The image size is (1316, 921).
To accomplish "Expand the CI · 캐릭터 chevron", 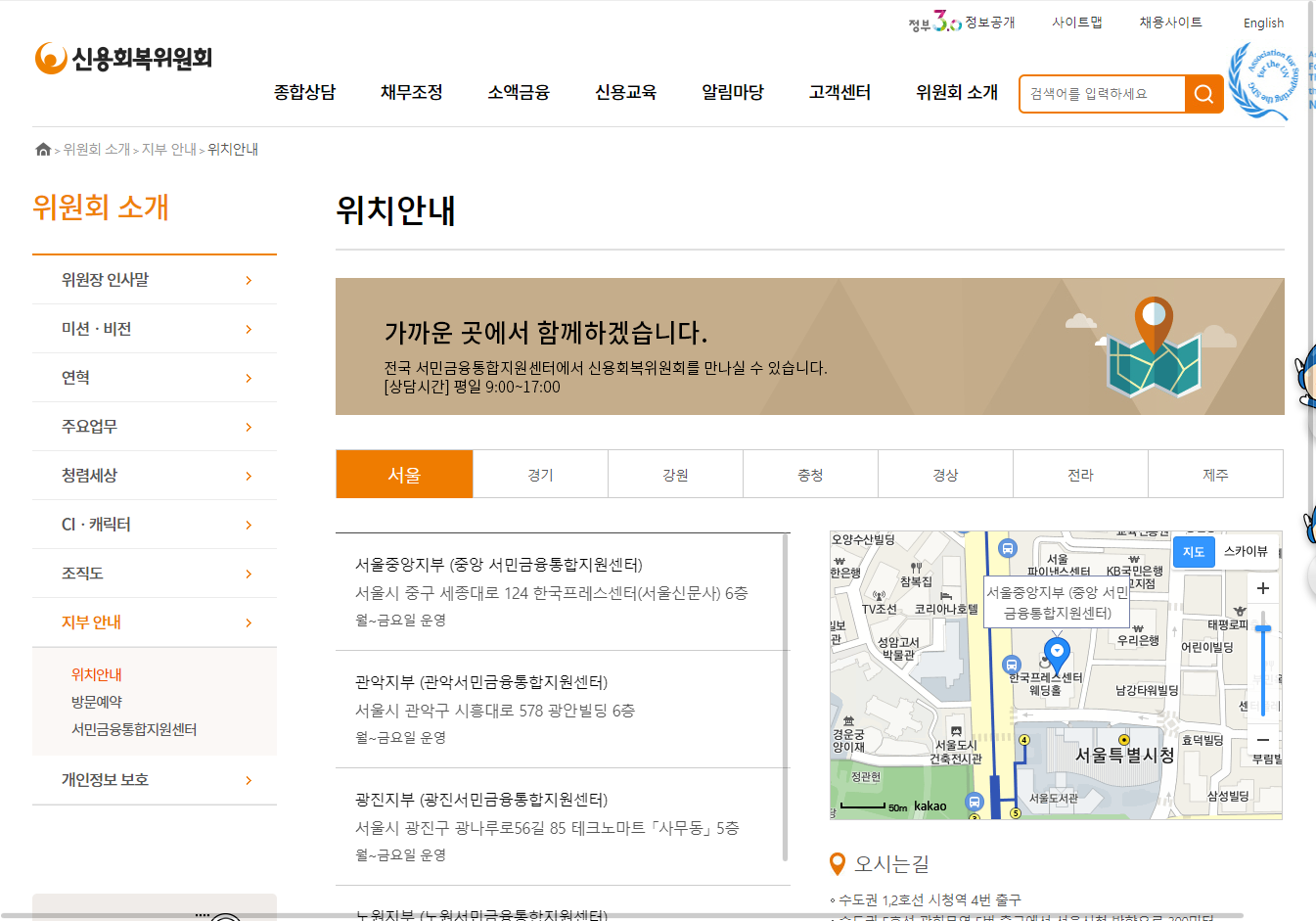I will [249, 525].
